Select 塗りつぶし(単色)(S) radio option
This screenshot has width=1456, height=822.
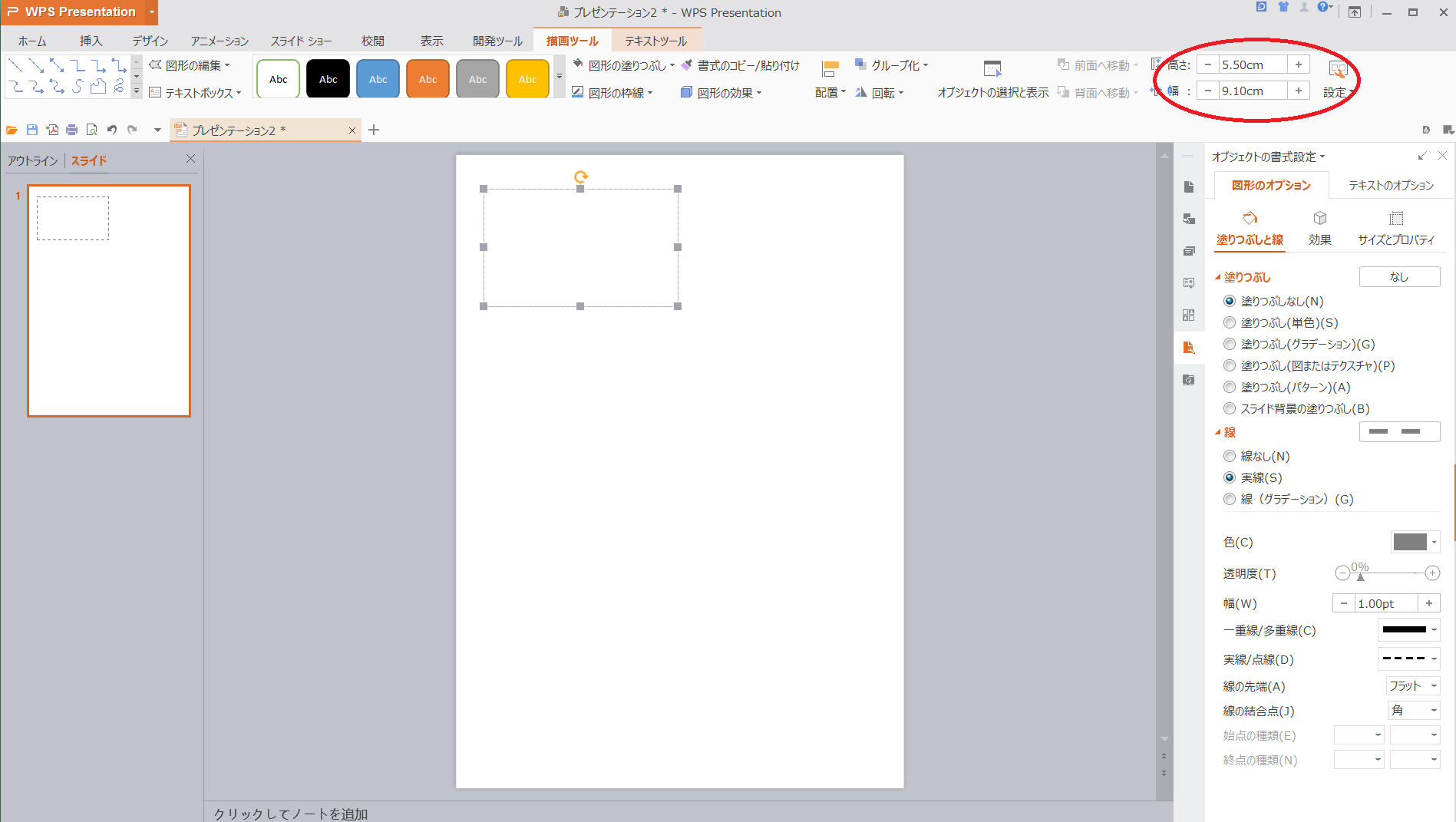[1230, 323]
